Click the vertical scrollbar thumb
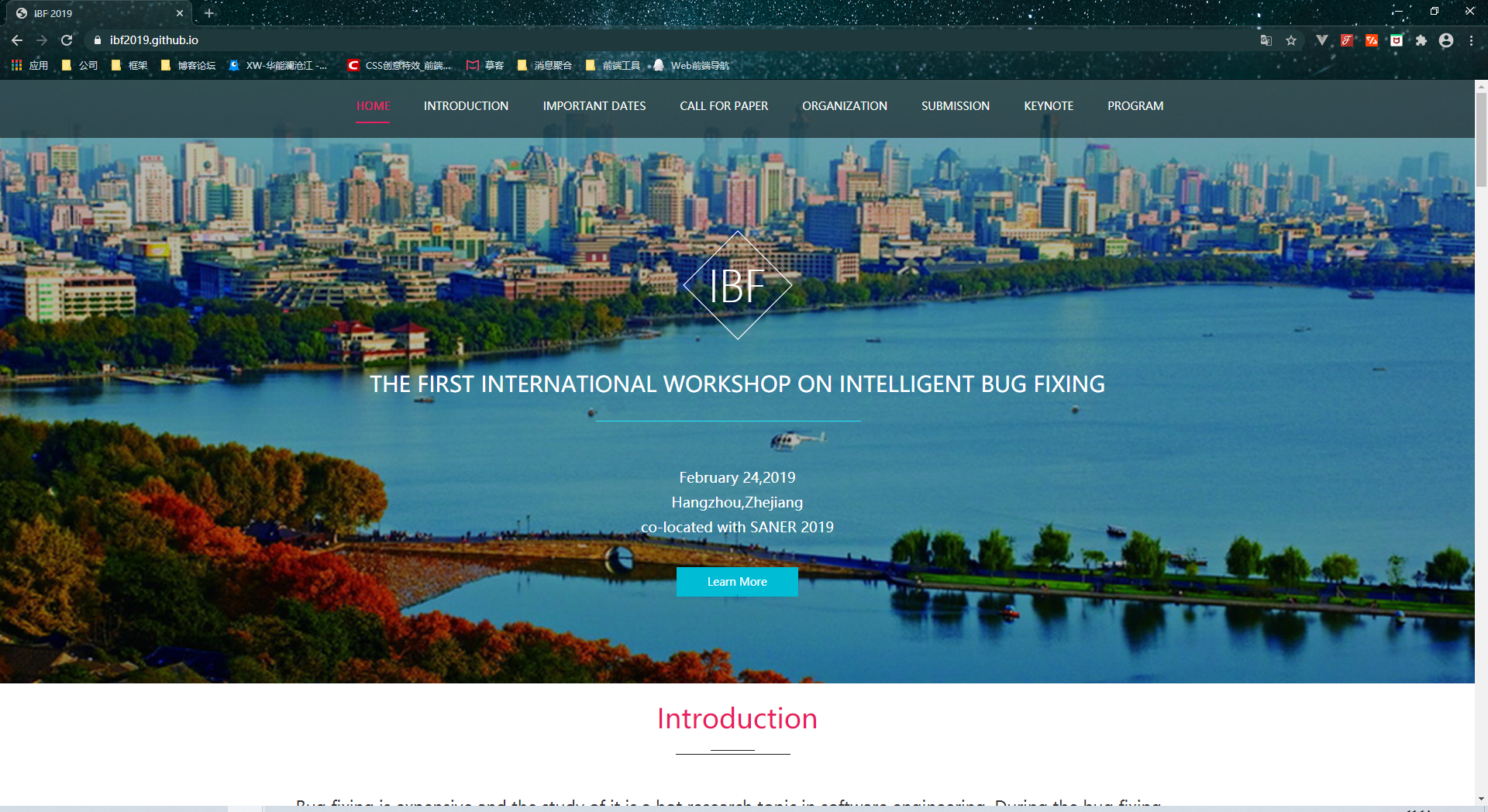Viewport: 1488px width, 812px height. (x=1481, y=139)
